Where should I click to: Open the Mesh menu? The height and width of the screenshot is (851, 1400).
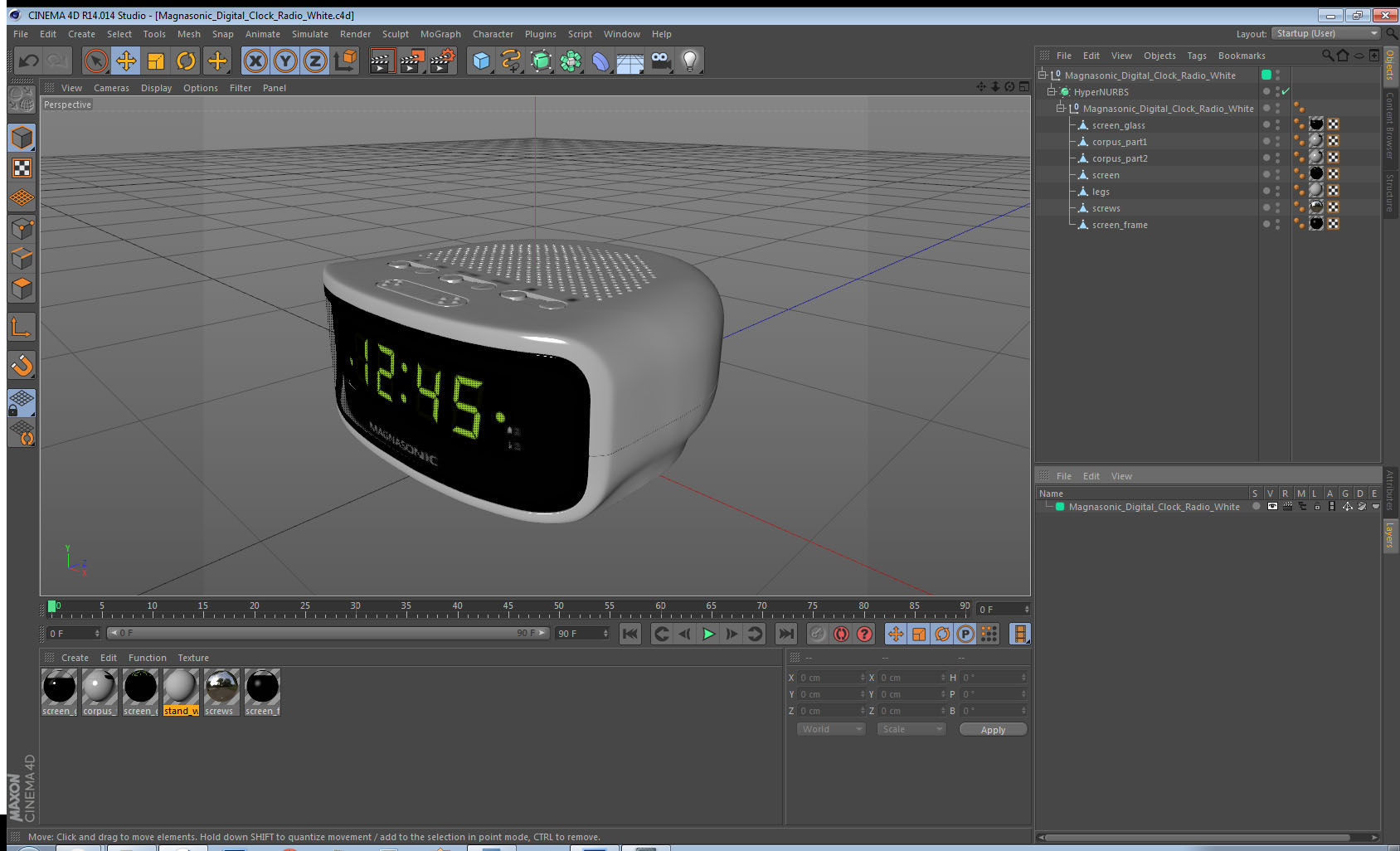[x=189, y=34]
